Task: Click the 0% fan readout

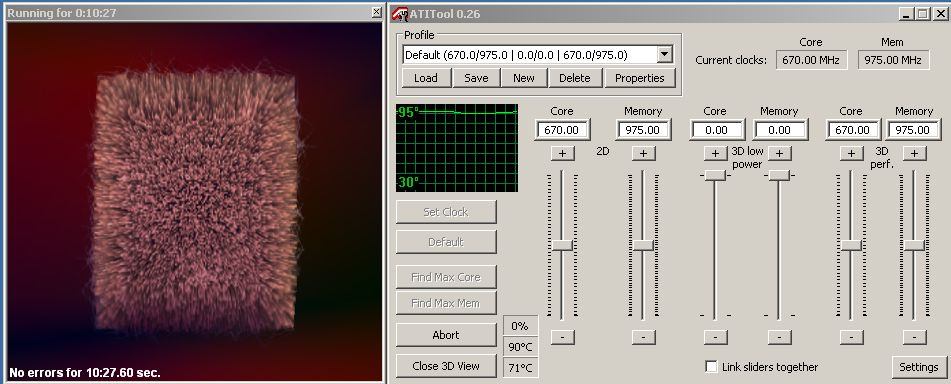Action: 520,326
